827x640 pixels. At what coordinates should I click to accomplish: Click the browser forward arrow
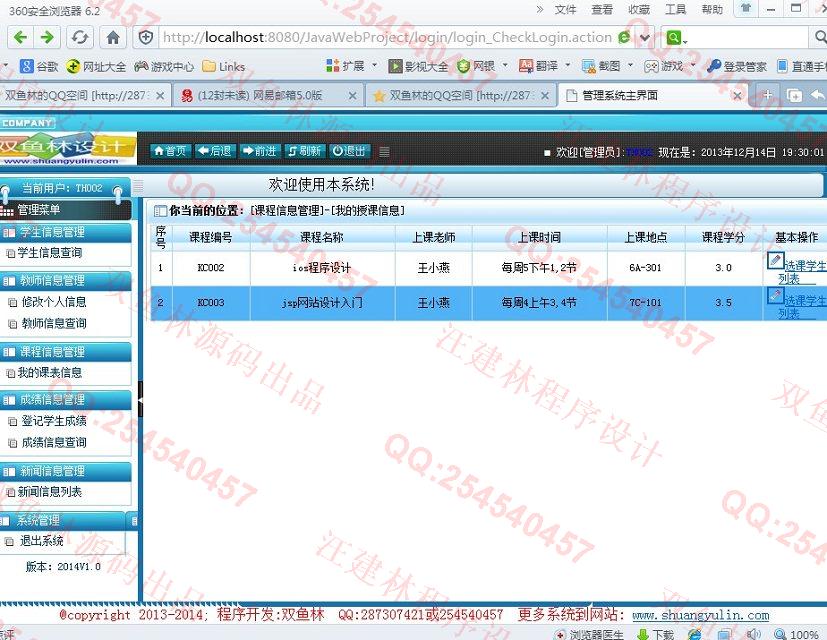pos(47,37)
